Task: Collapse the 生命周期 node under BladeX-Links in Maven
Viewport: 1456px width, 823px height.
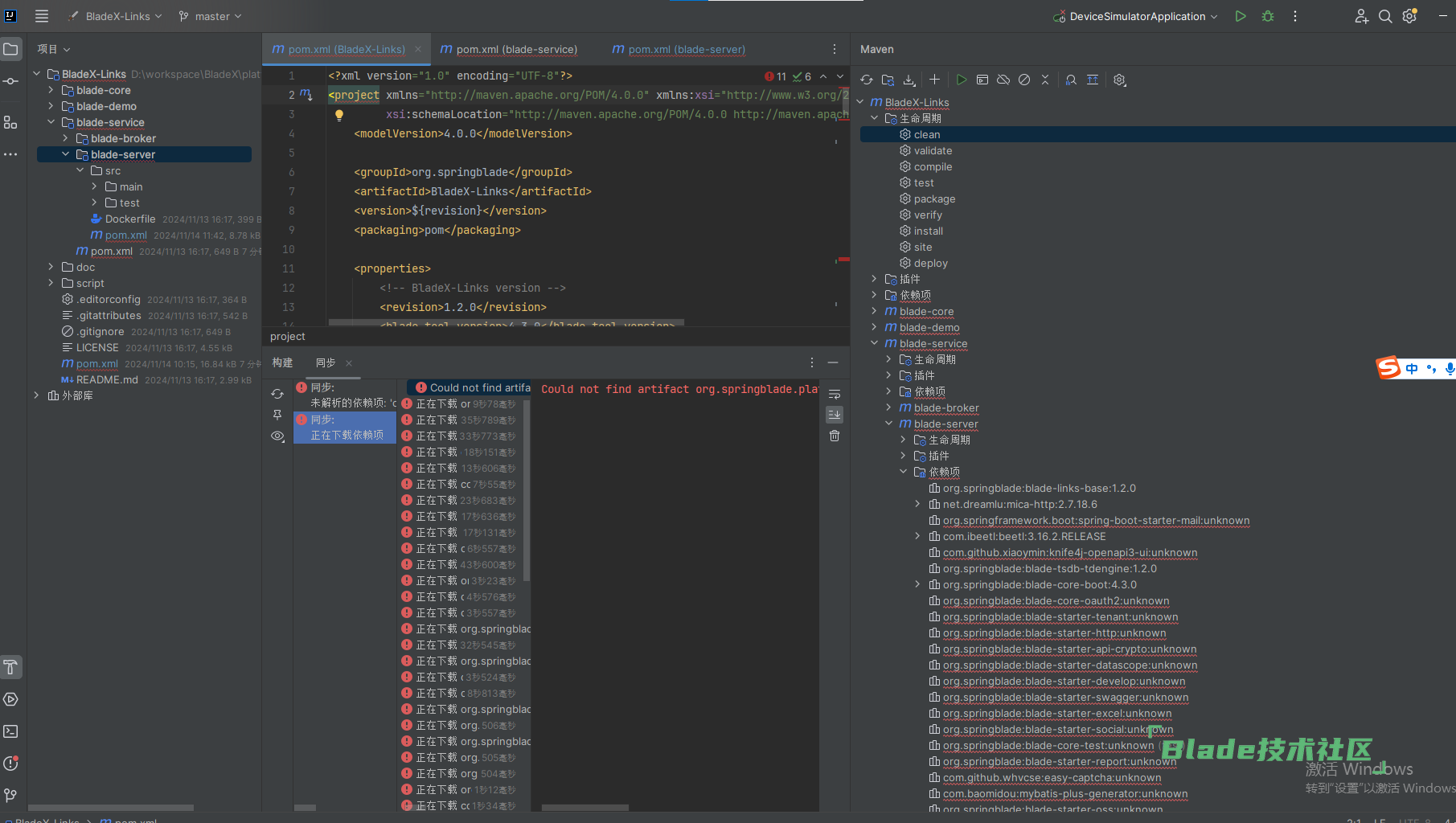Action: tap(875, 118)
